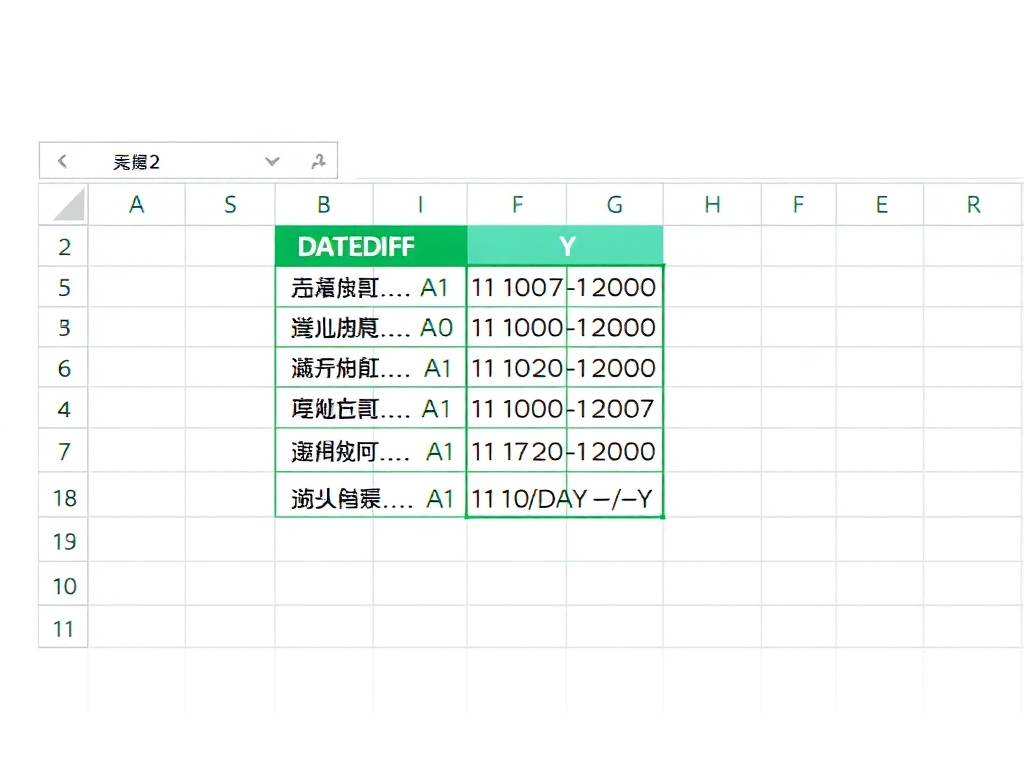The width and height of the screenshot is (1024, 768).
Task: Select column header I
Action: (x=420, y=204)
